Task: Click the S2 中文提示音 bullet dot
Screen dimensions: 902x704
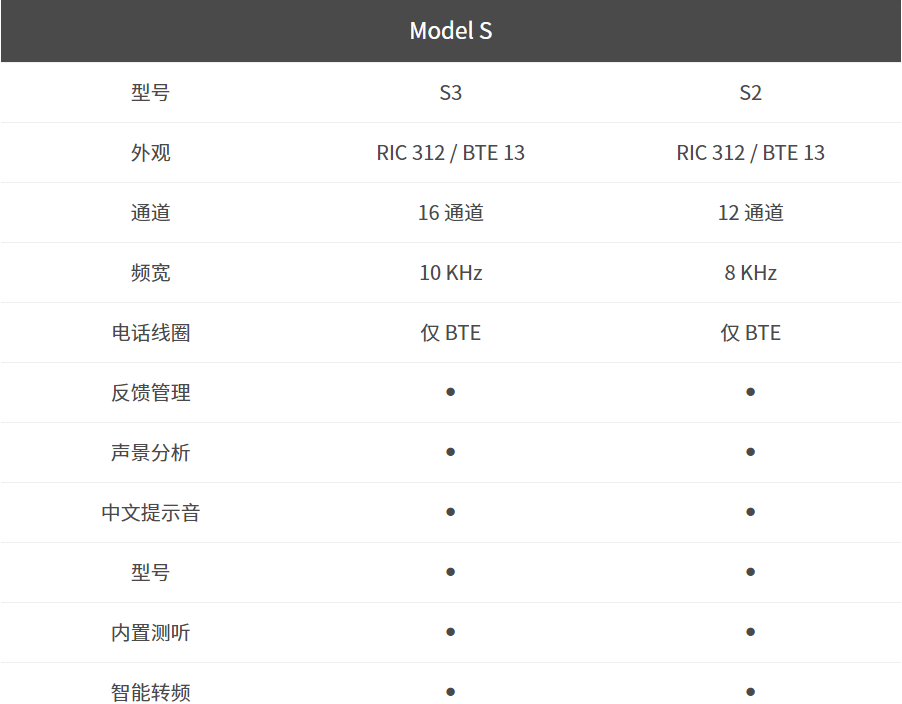Action: (750, 512)
